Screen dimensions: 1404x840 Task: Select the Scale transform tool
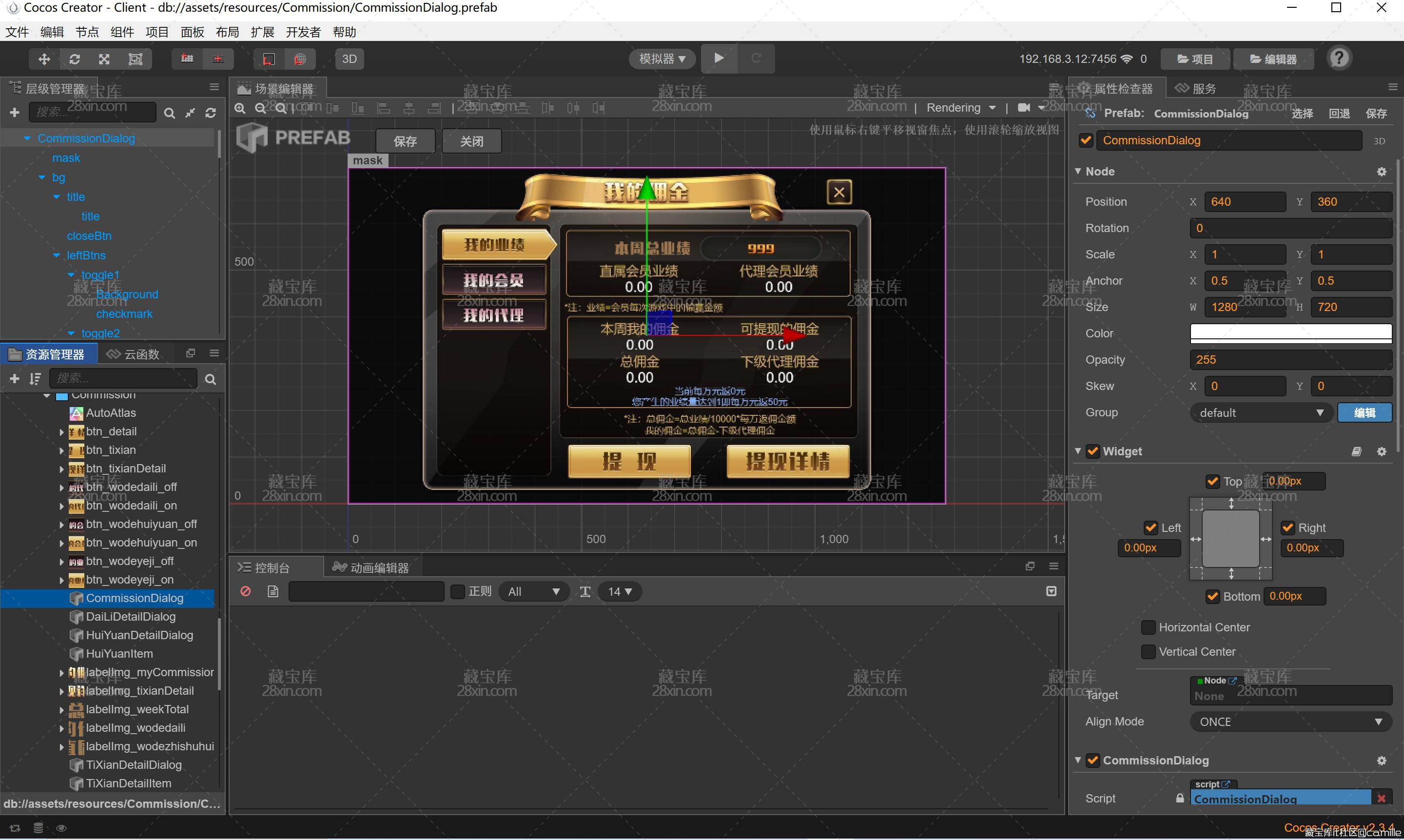coord(104,59)
